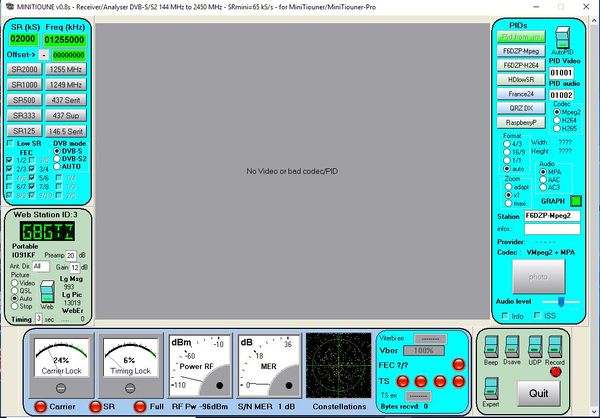
Task: Adjust the Audio level slider
Action: 562,300
